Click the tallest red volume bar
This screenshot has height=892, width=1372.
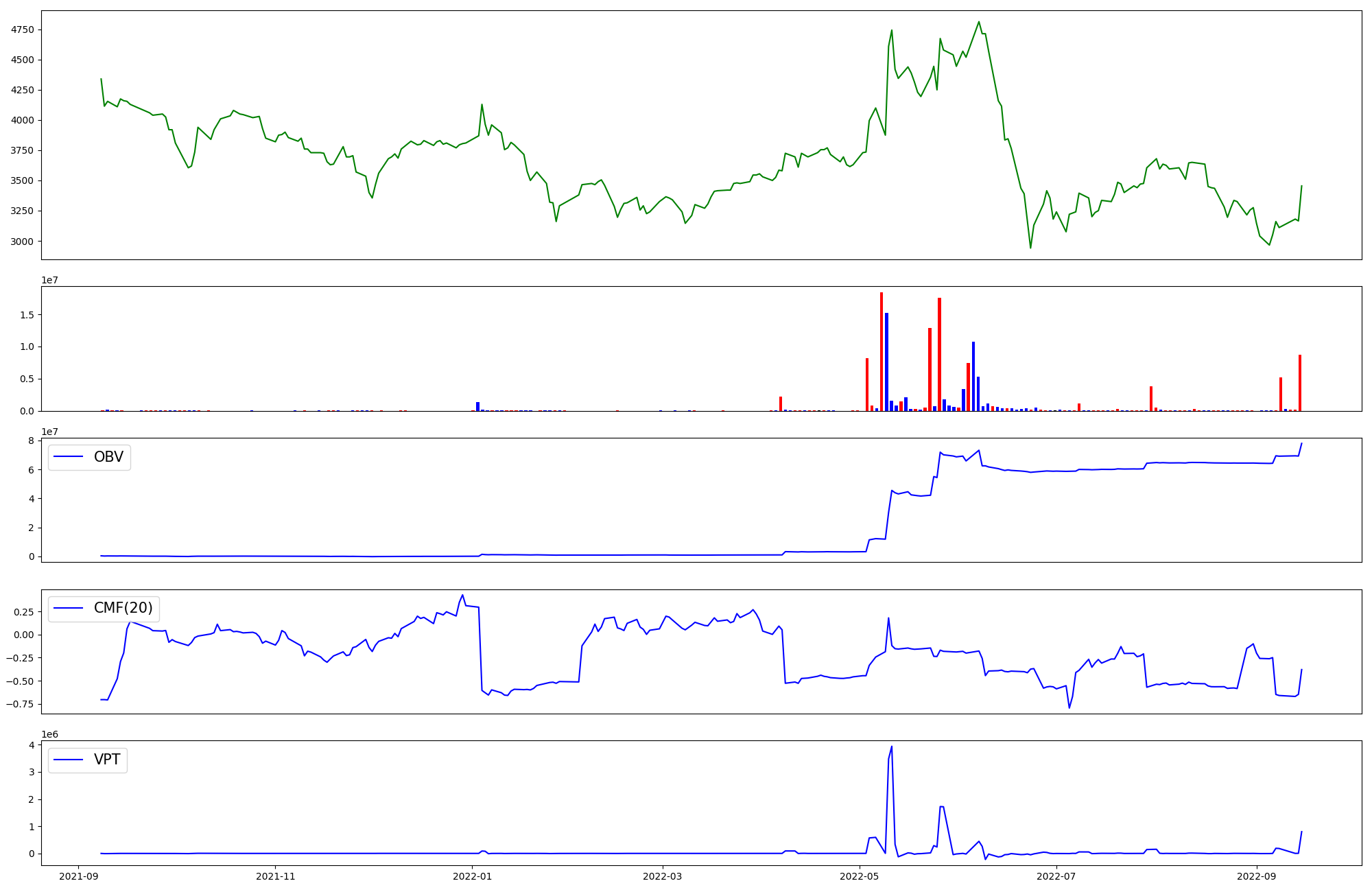point(882,351)
